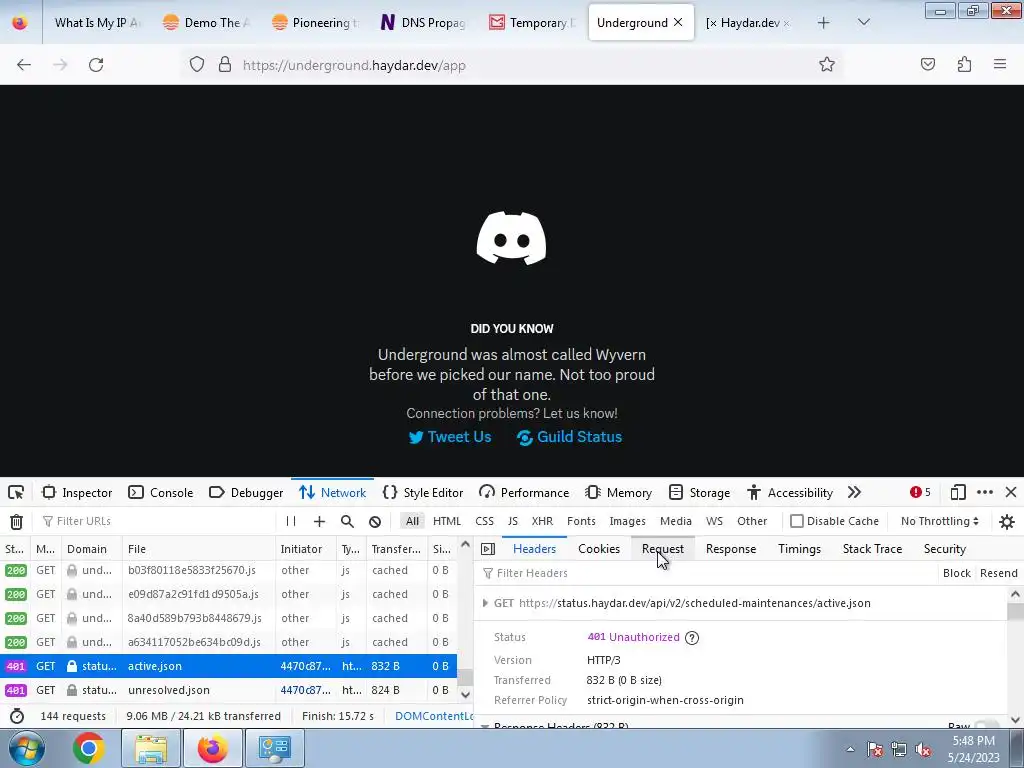Open Windows Start menu
This screenshot has width=1024, height=768.
tap(26, 748)
